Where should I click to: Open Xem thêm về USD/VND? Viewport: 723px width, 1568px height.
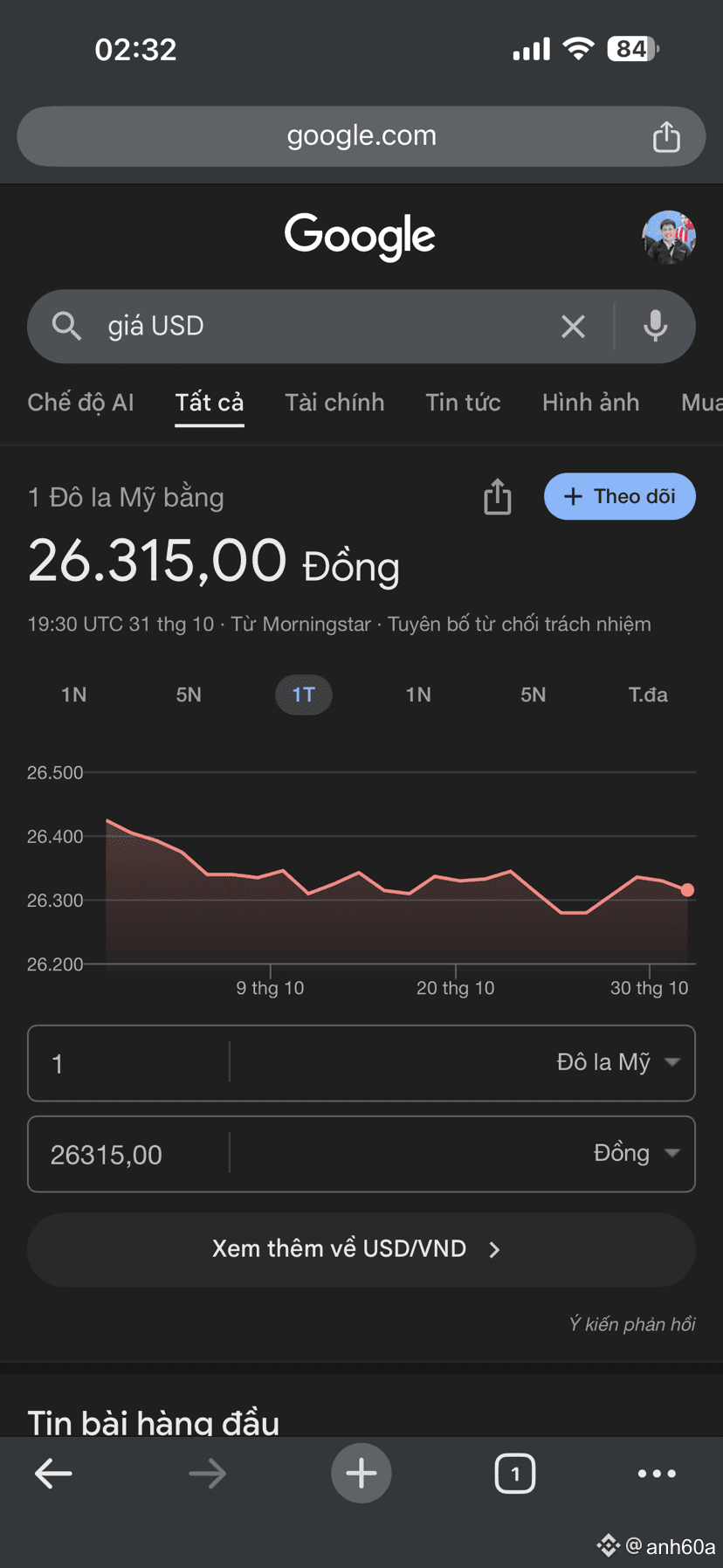(361, 1249)
